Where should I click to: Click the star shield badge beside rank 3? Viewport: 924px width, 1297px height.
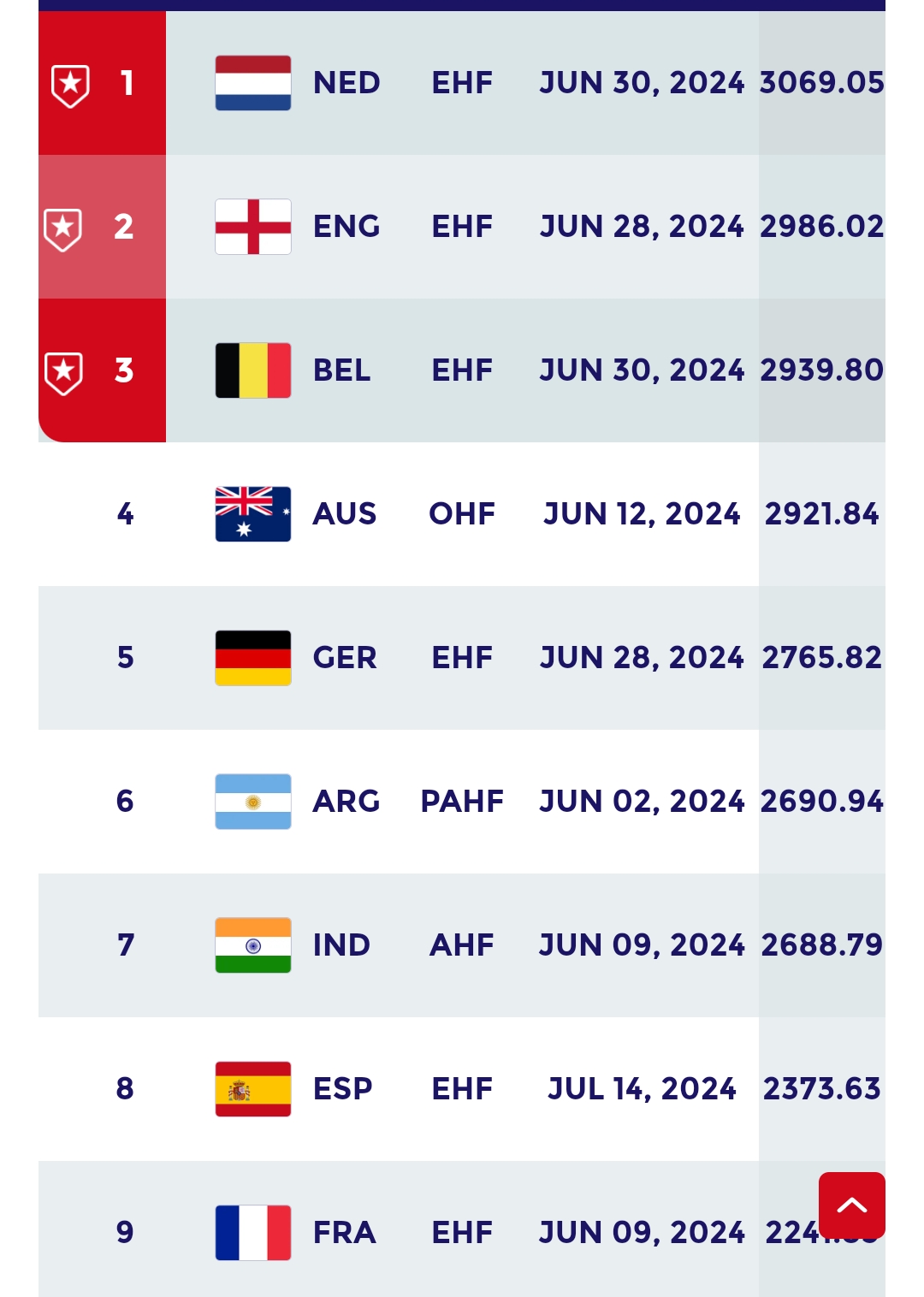(63, 373)
